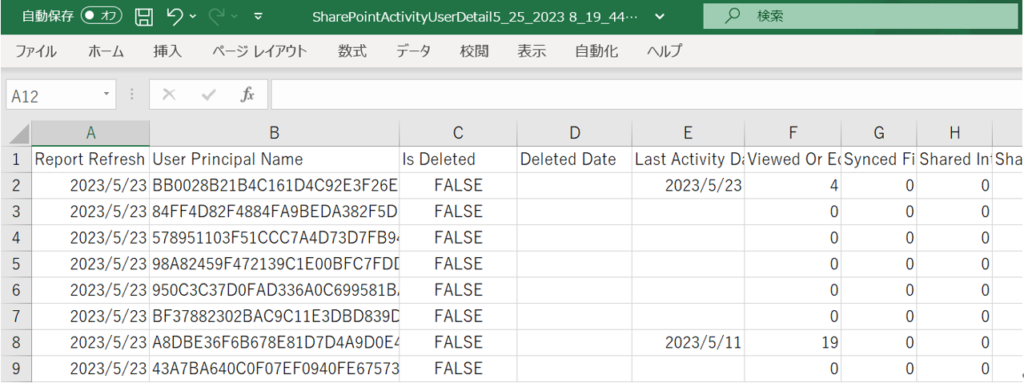Select row 8 header
Screen dimensions: 1024x383
[16, 342]
